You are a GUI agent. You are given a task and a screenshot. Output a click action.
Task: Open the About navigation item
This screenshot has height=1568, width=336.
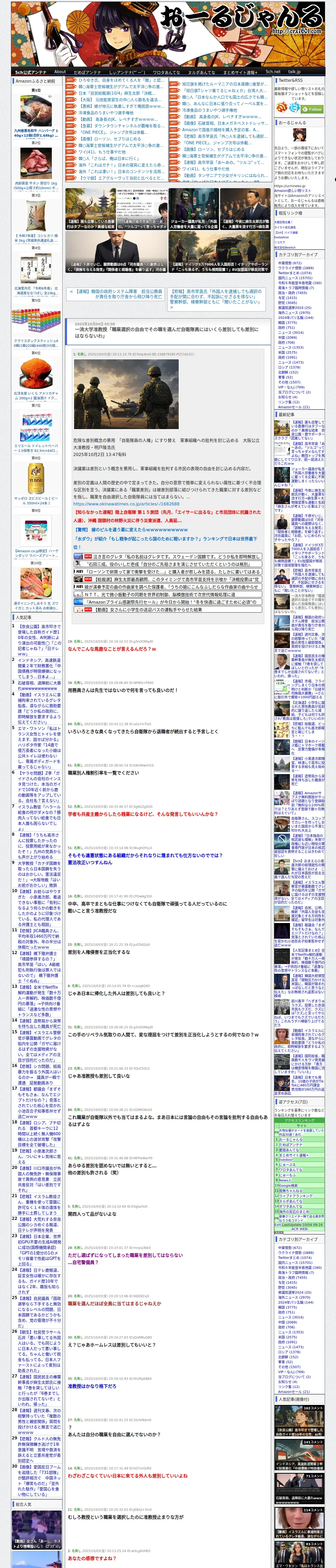[x=60, y=72]
